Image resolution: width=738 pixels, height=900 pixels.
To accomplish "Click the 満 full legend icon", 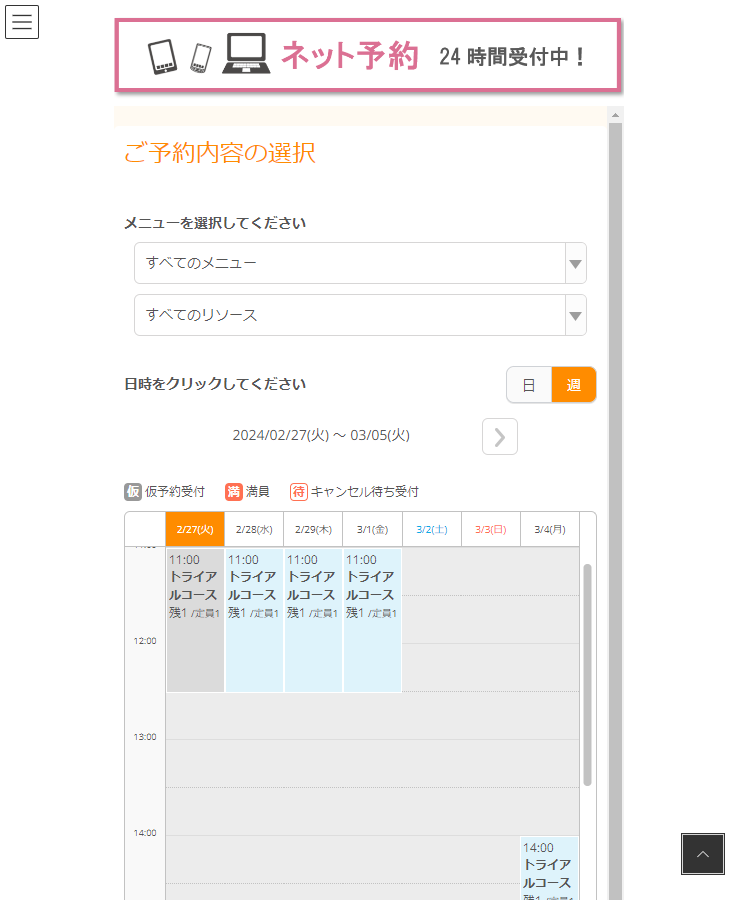I will tap(234, 492).
